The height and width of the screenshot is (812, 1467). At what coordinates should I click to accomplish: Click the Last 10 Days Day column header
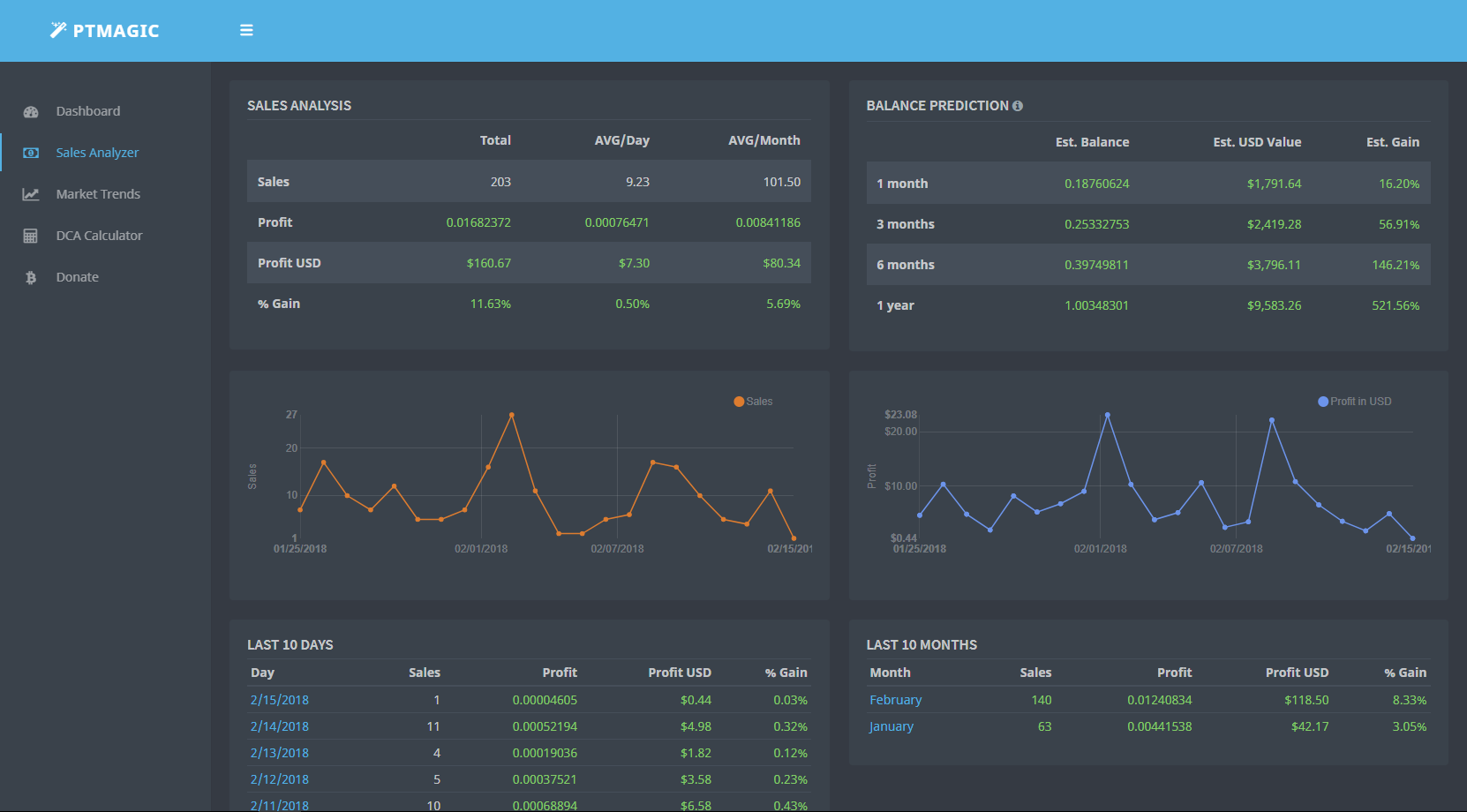(x=262, y=673)
